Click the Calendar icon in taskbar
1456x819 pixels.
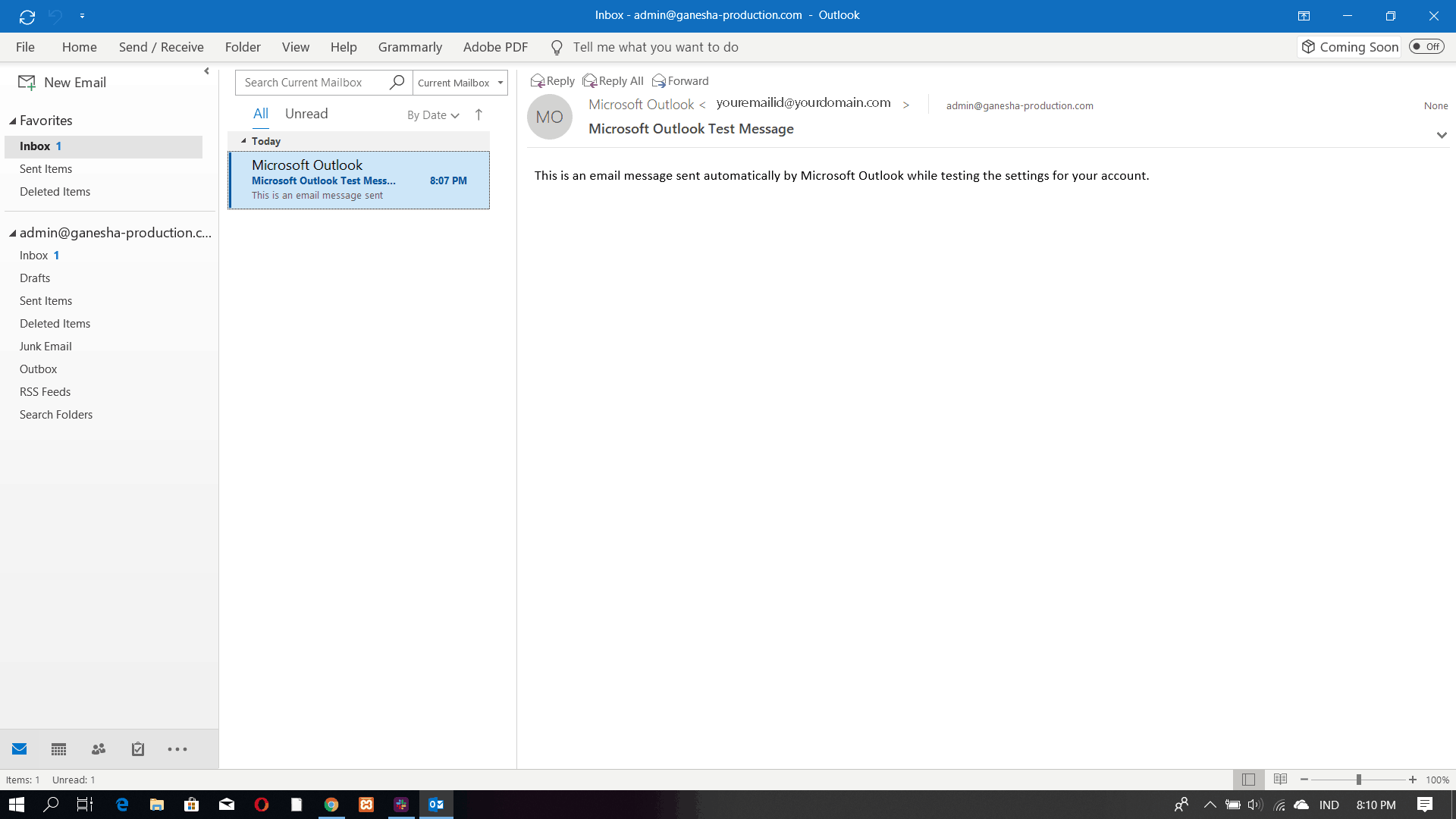click(58, 749)
